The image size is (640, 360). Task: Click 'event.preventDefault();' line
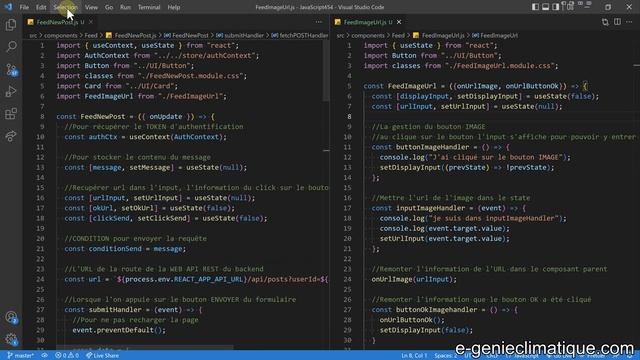click(x=119, y=330)
